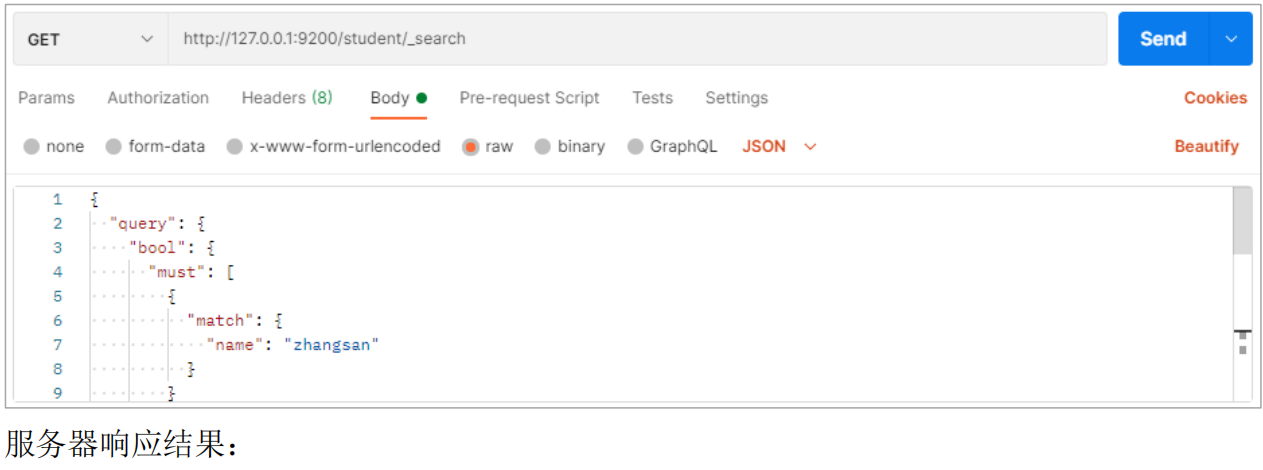The width and height of the screenshot is (1263, 470).
Task: Go to the Tests tab
Action: (x=652, y=98)
